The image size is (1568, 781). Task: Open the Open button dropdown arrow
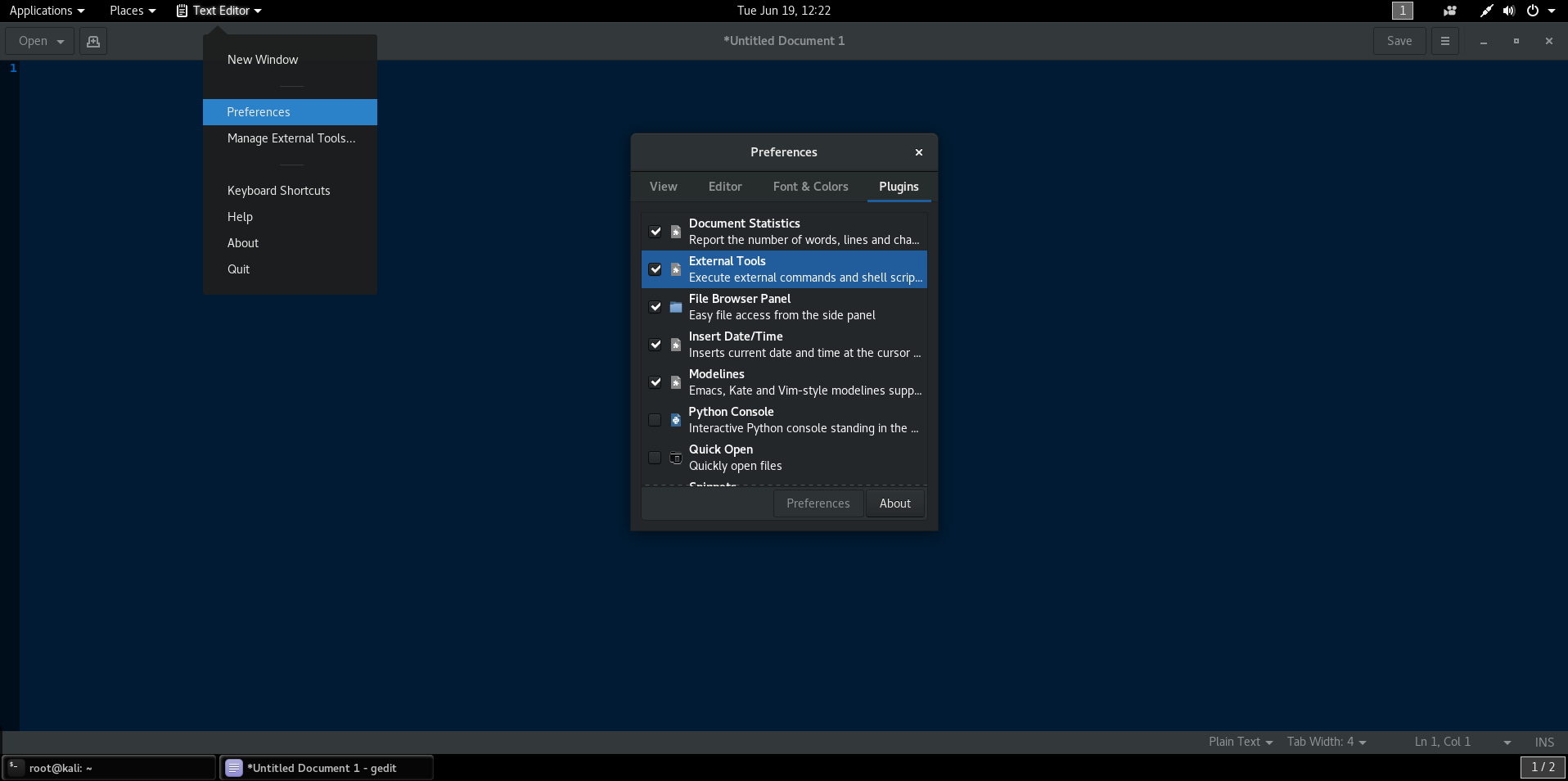tap(59, 41)
